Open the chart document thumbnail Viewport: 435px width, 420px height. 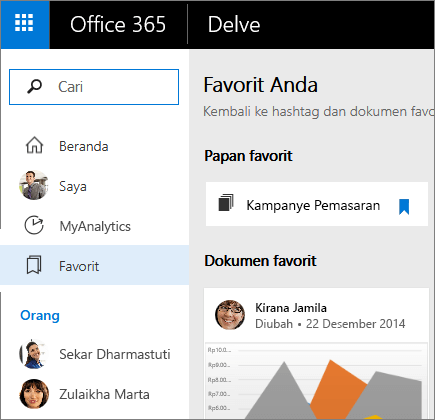click(x=316, y=381)
